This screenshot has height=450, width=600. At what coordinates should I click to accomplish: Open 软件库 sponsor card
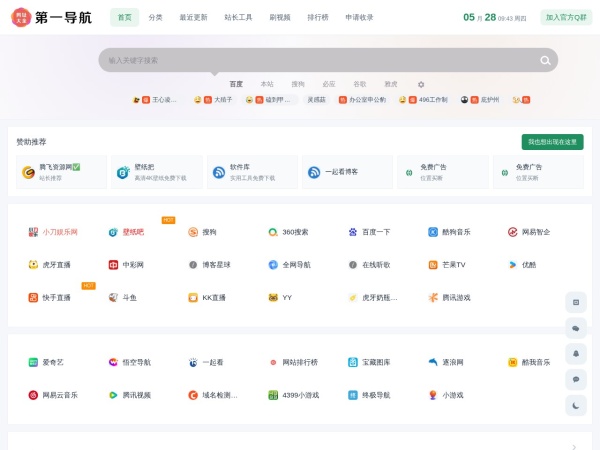pyautogui.click(x=252, y=172)
